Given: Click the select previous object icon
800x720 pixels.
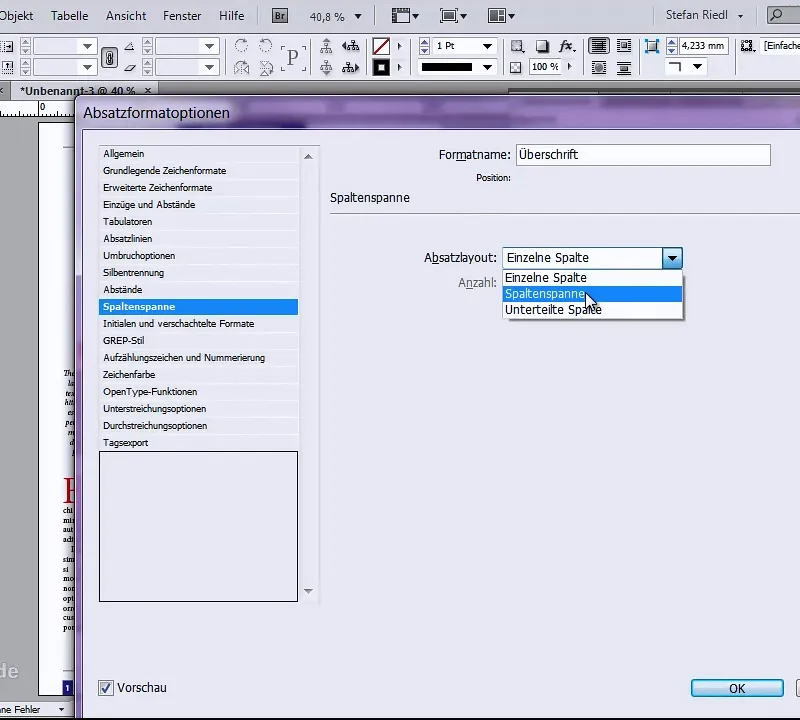Looking at the screenshot, I should tap(351, 46).
